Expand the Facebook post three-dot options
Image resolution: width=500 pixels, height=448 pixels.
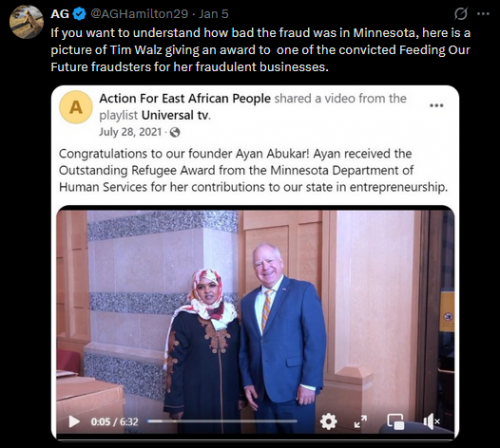pyautogui.click(x=436, y=105)
